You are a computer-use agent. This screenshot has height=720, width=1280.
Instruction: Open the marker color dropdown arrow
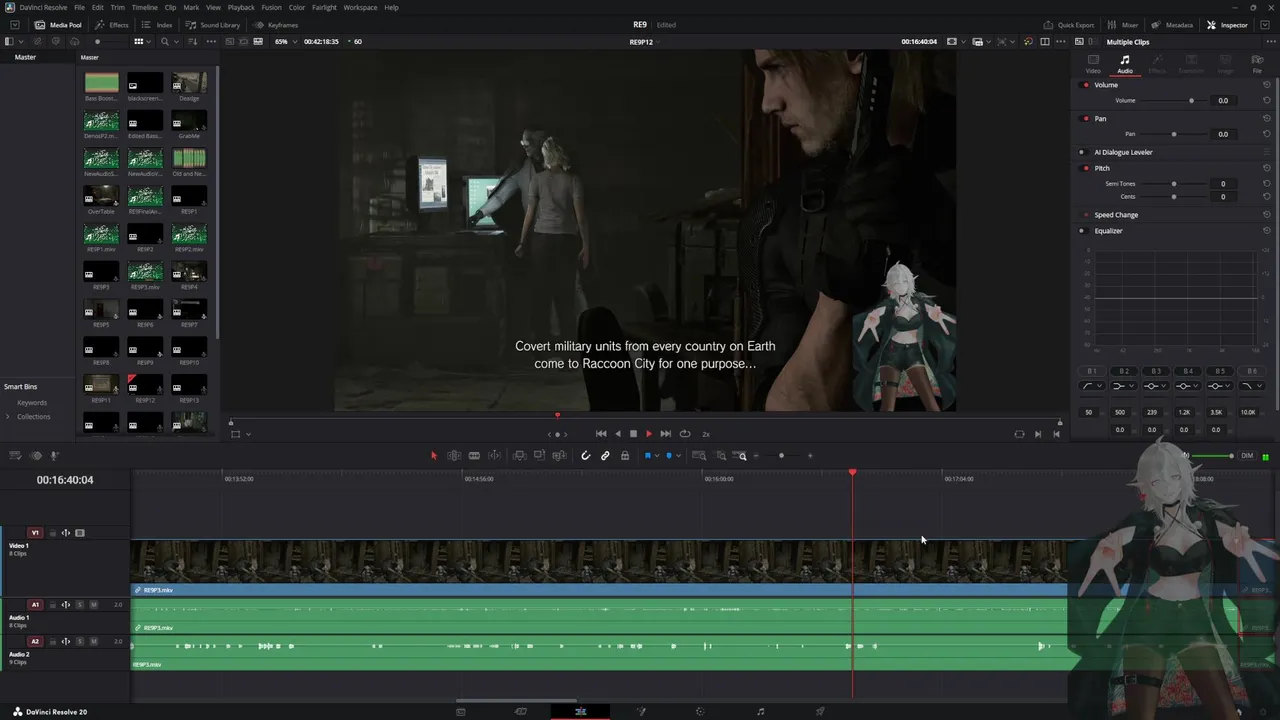[x=679, y=456]
